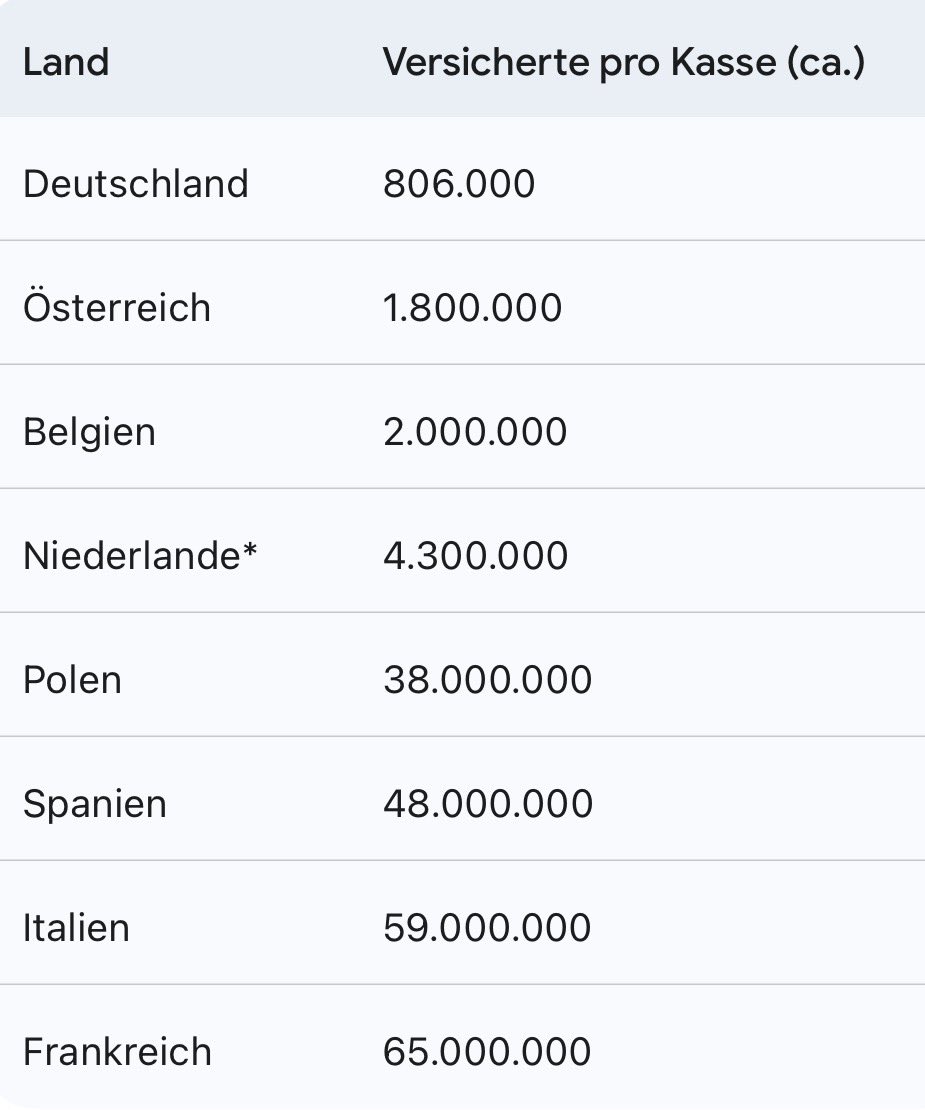Viewport: 925px width, 1110px height.
Task: Select Niederlande* country cell
Action: (140, 556)
